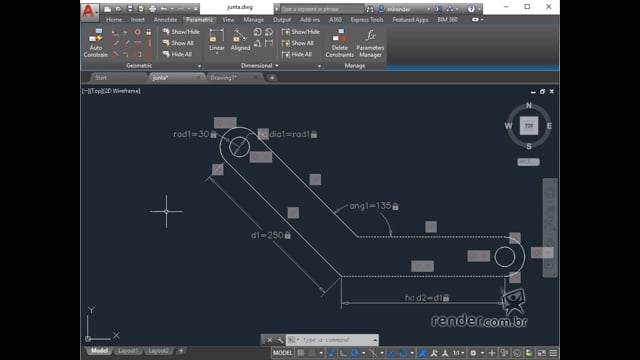Toggle Clean Screen in status bar

(x=542, y=353)
